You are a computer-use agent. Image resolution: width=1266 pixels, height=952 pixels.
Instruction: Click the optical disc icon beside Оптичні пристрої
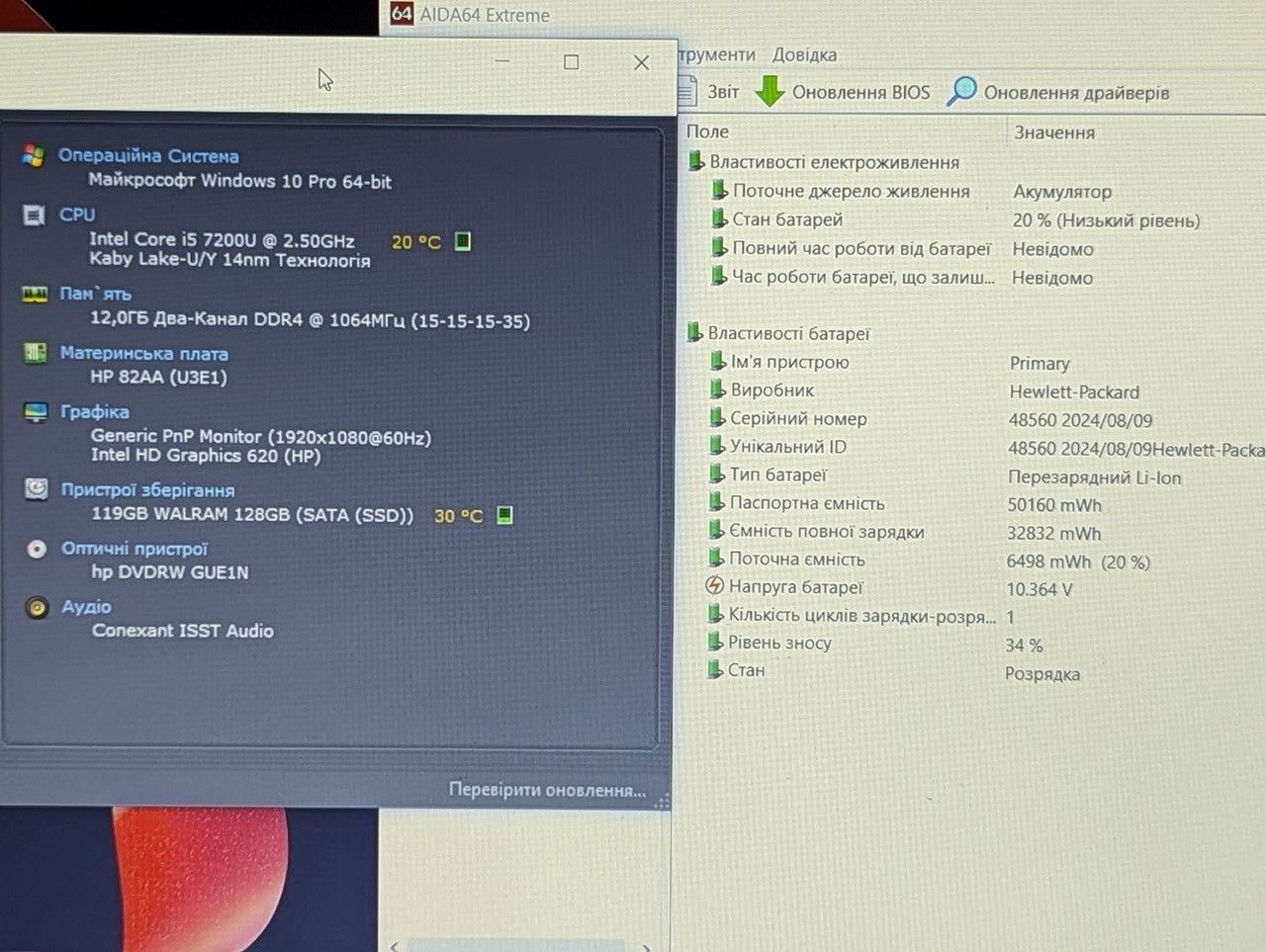point(38,549)
